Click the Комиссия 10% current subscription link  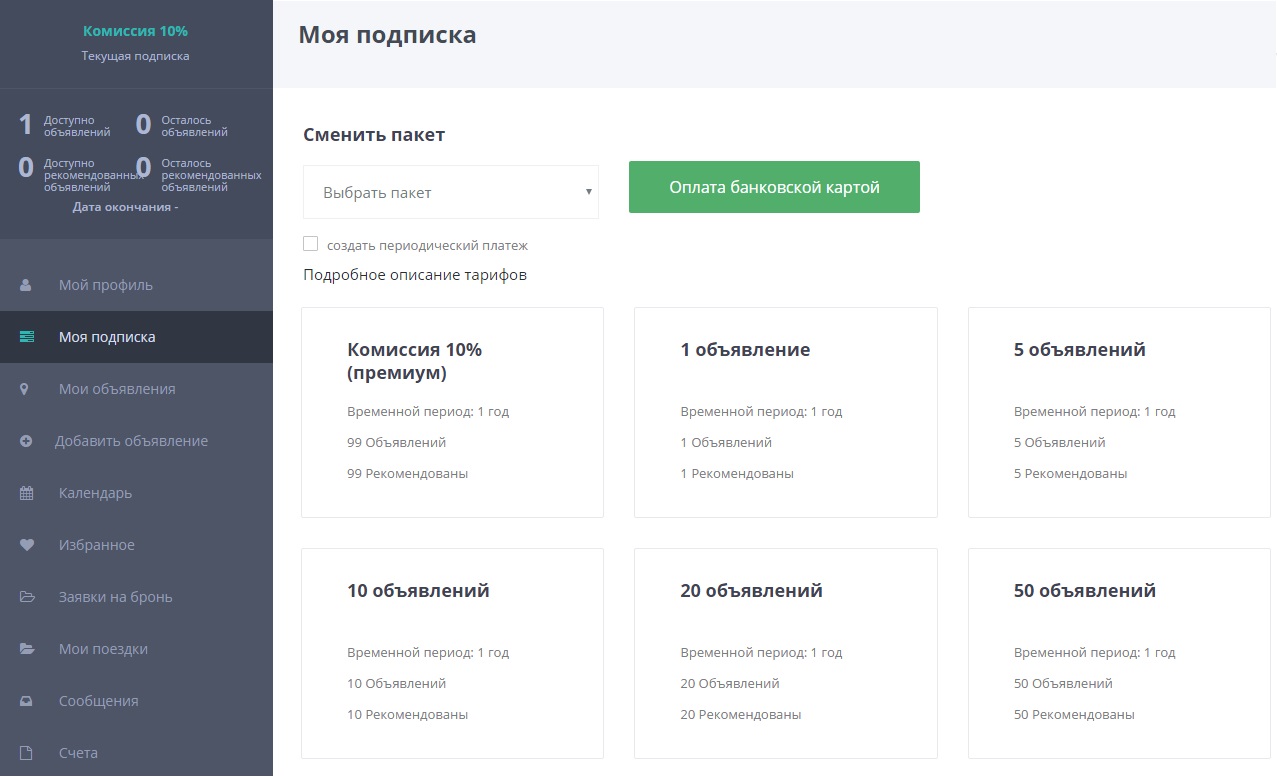coord(135,31)
